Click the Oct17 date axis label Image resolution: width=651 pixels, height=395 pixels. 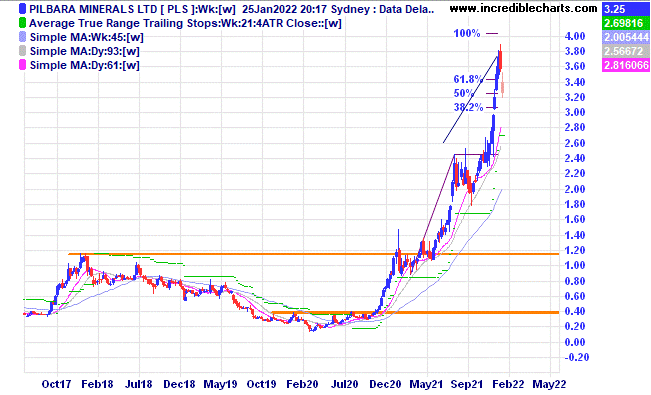56,384
